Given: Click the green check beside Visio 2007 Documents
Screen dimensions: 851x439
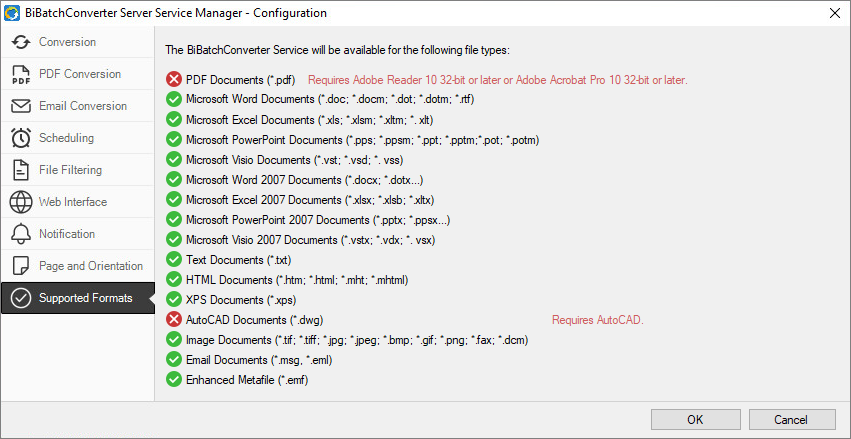Looking at the screenshot, I should (x=174, y=240).
